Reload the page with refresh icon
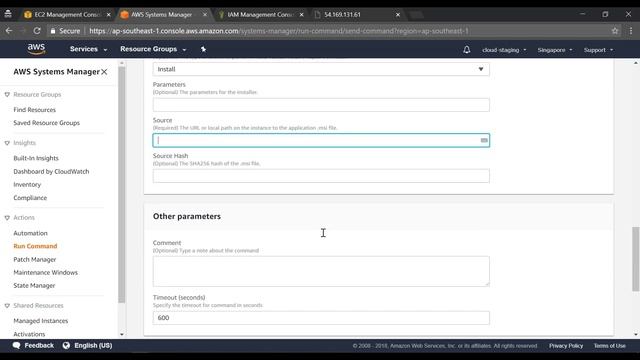Viewport: 640px width, 360px height. click(37, 31)
